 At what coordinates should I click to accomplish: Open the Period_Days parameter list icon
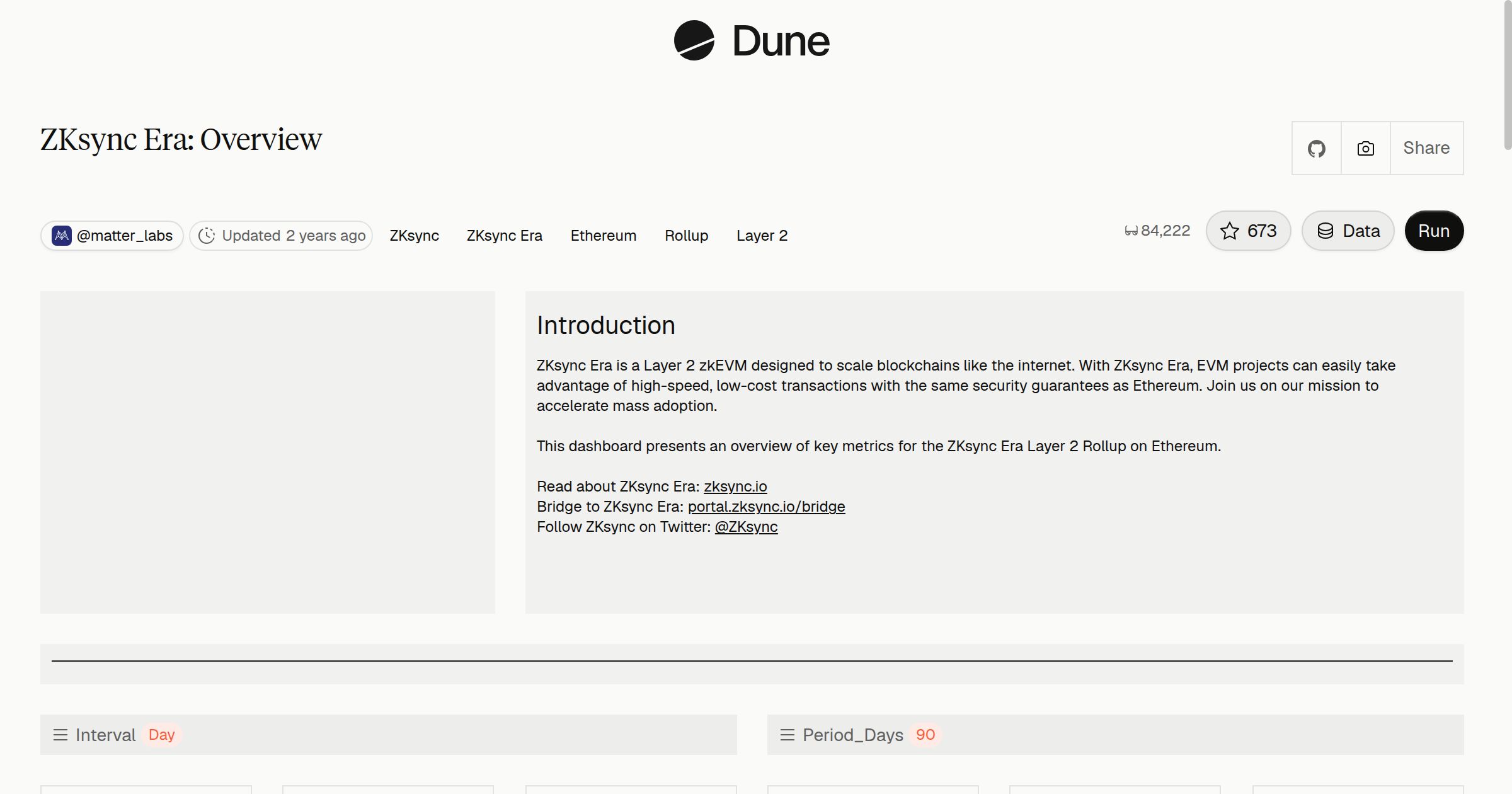(x=787, y=735)
